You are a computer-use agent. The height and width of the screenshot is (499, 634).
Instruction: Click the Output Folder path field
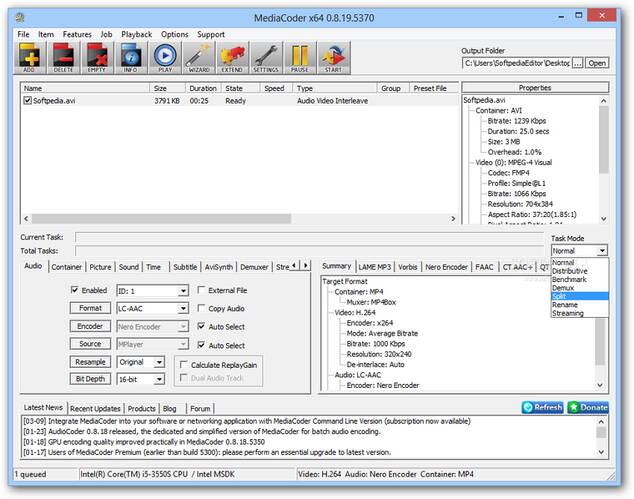click(x=516, y=63)
